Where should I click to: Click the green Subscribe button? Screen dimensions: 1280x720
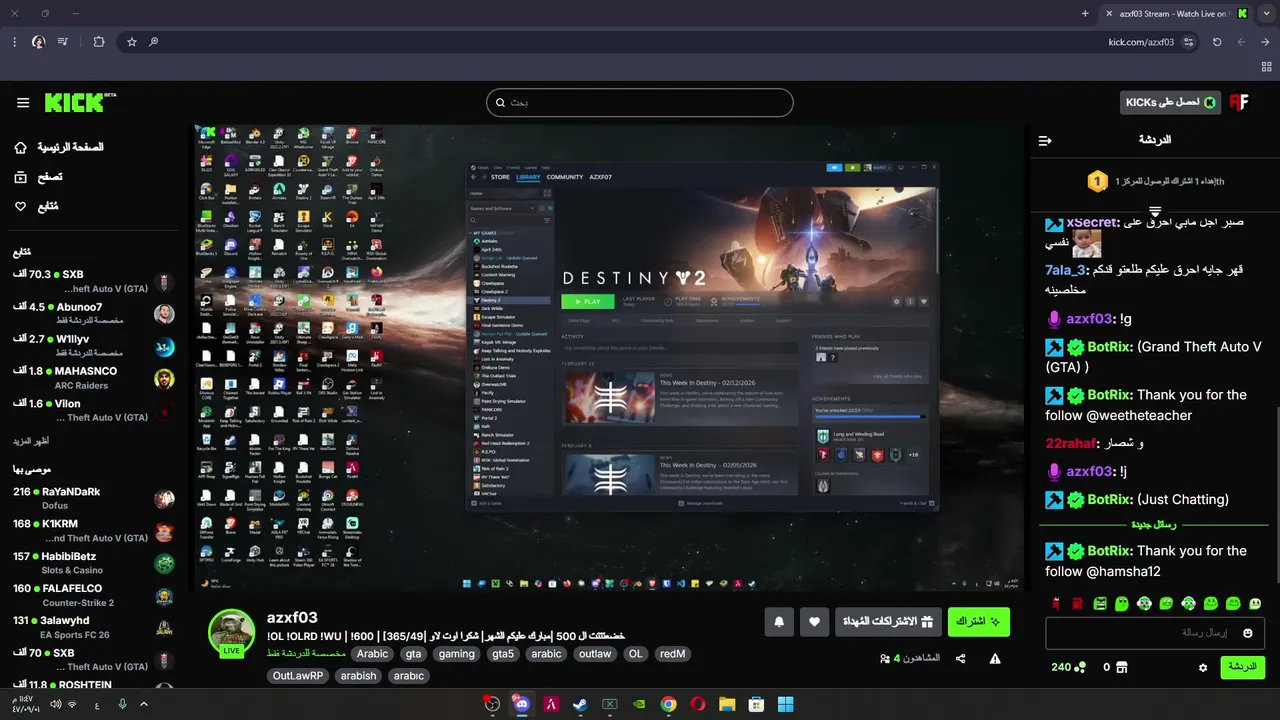(979, 622)
